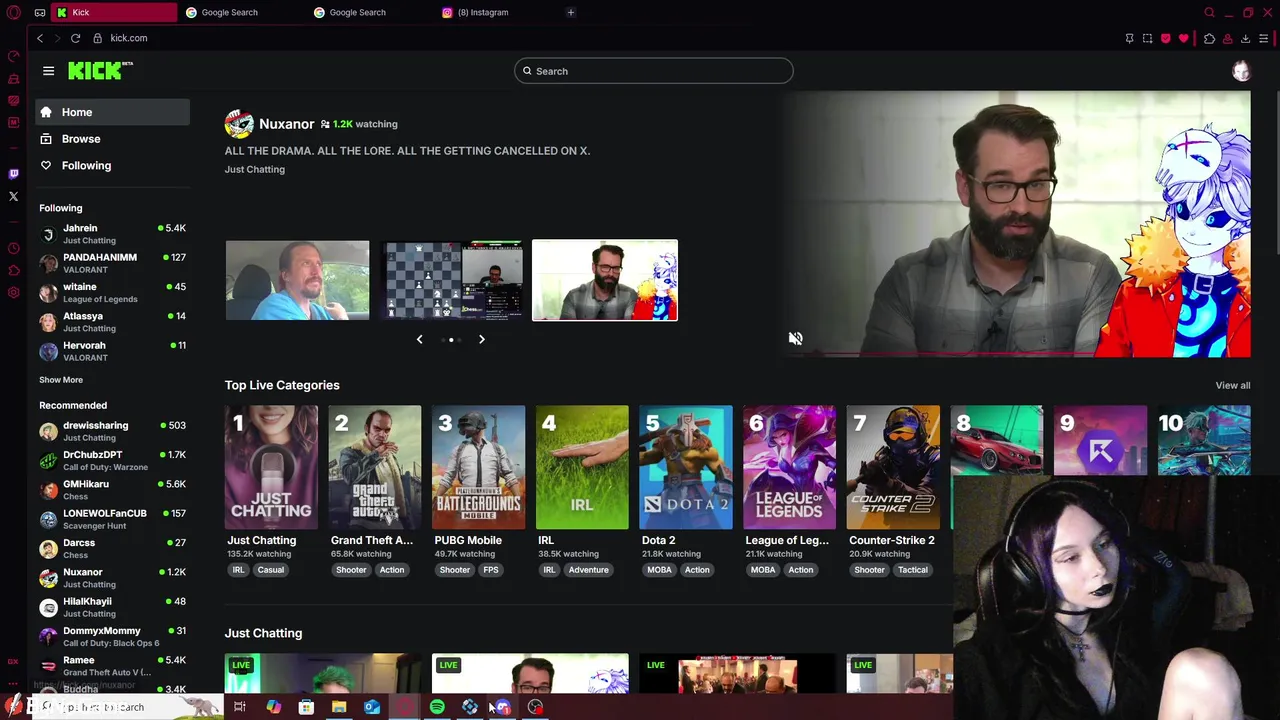1280x720 pixels.
Task: Click kick.com address bar
Action: click(128, 38)
